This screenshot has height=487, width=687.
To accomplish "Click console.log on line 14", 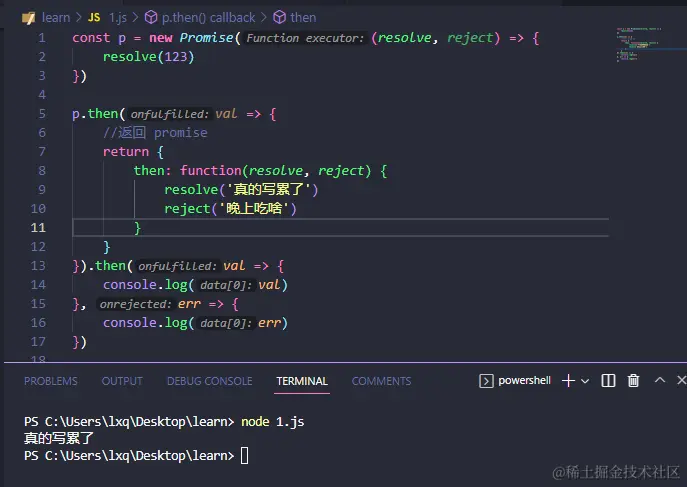I will [145, 285].
